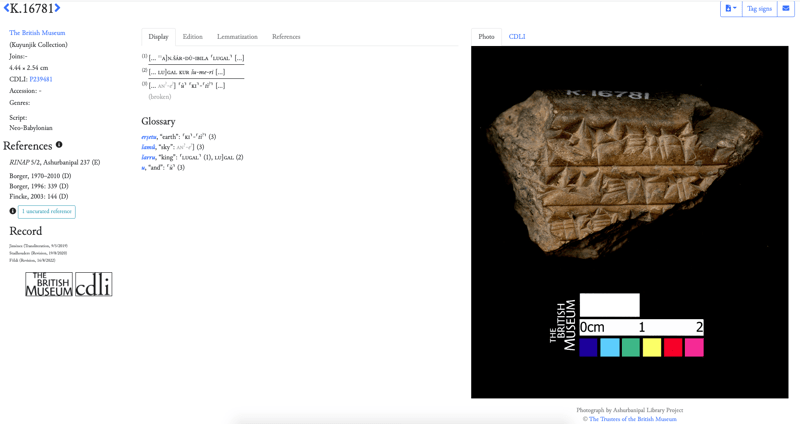The width and height of the screenshot is (800, 424).
Task: Click The British Museum logo
Action: tap(49, 284)
